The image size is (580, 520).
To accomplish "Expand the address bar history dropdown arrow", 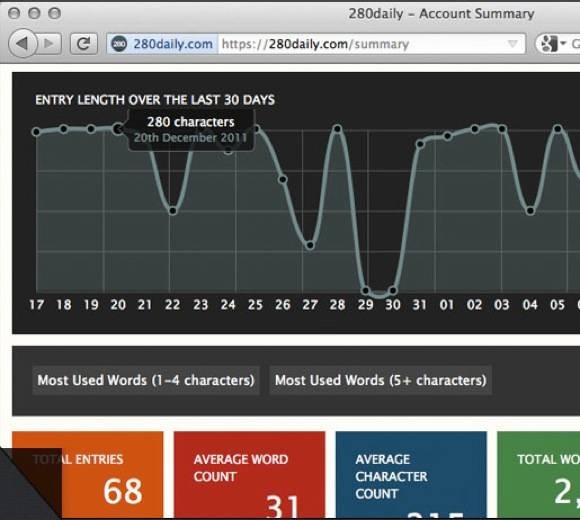I will (x=513, y=44).
